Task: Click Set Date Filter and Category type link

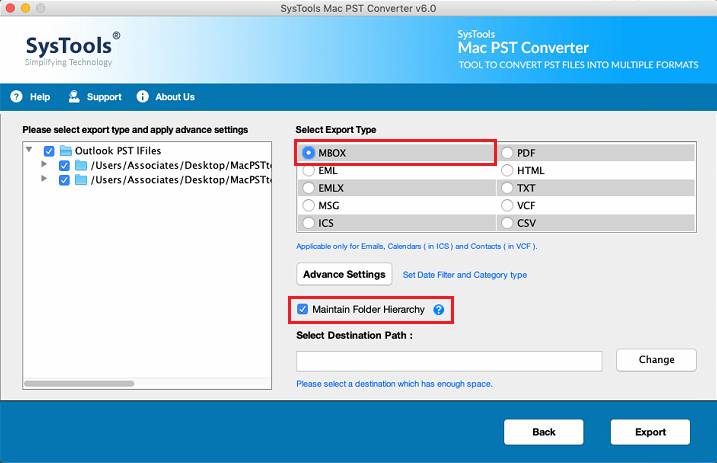Action: point(465,275)
